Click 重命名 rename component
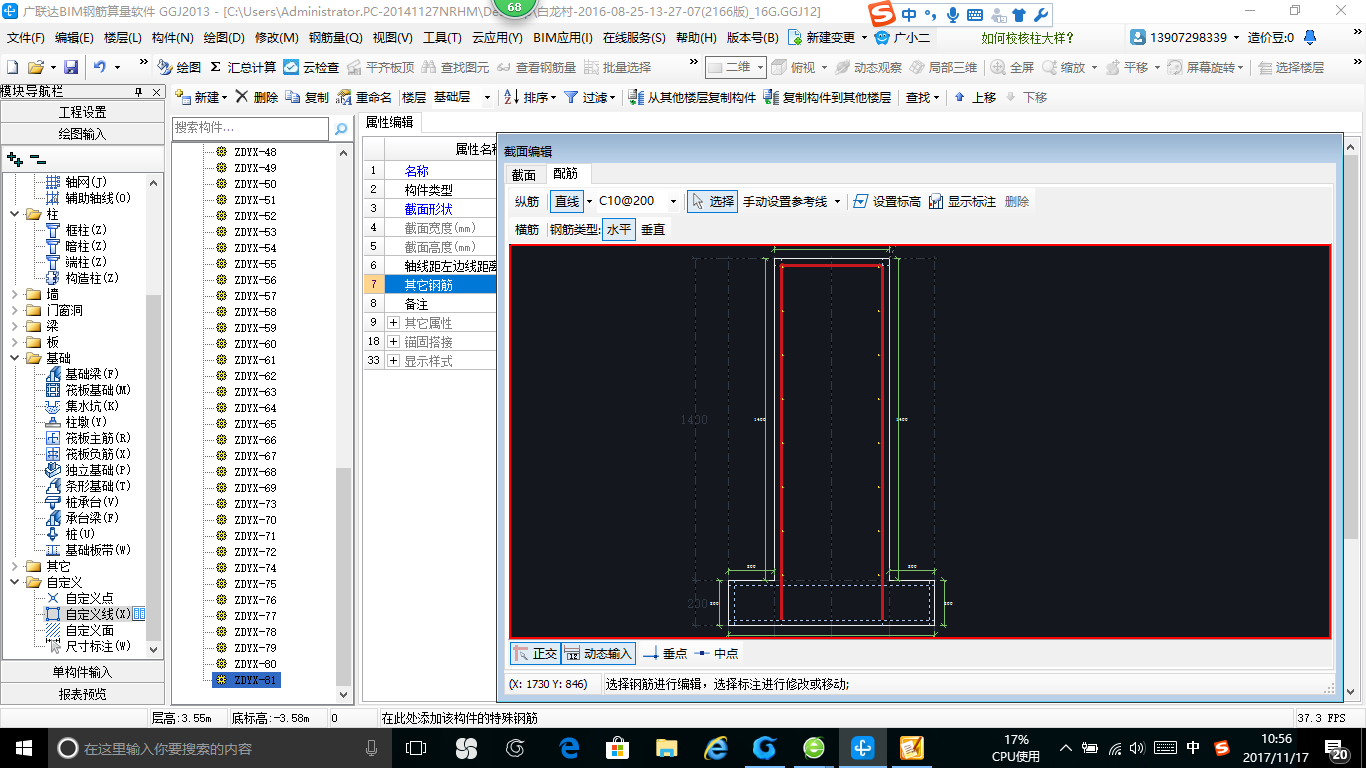 coord(364,97)
